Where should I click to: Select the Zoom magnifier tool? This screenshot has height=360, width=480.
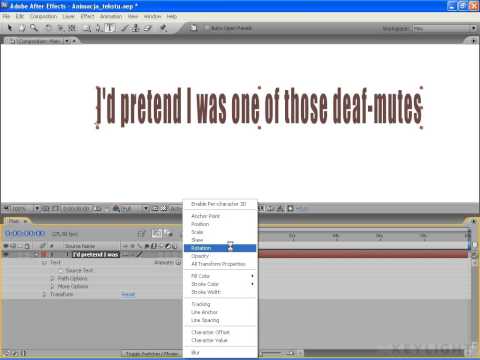pyautogui.click(x=34, y=28)
